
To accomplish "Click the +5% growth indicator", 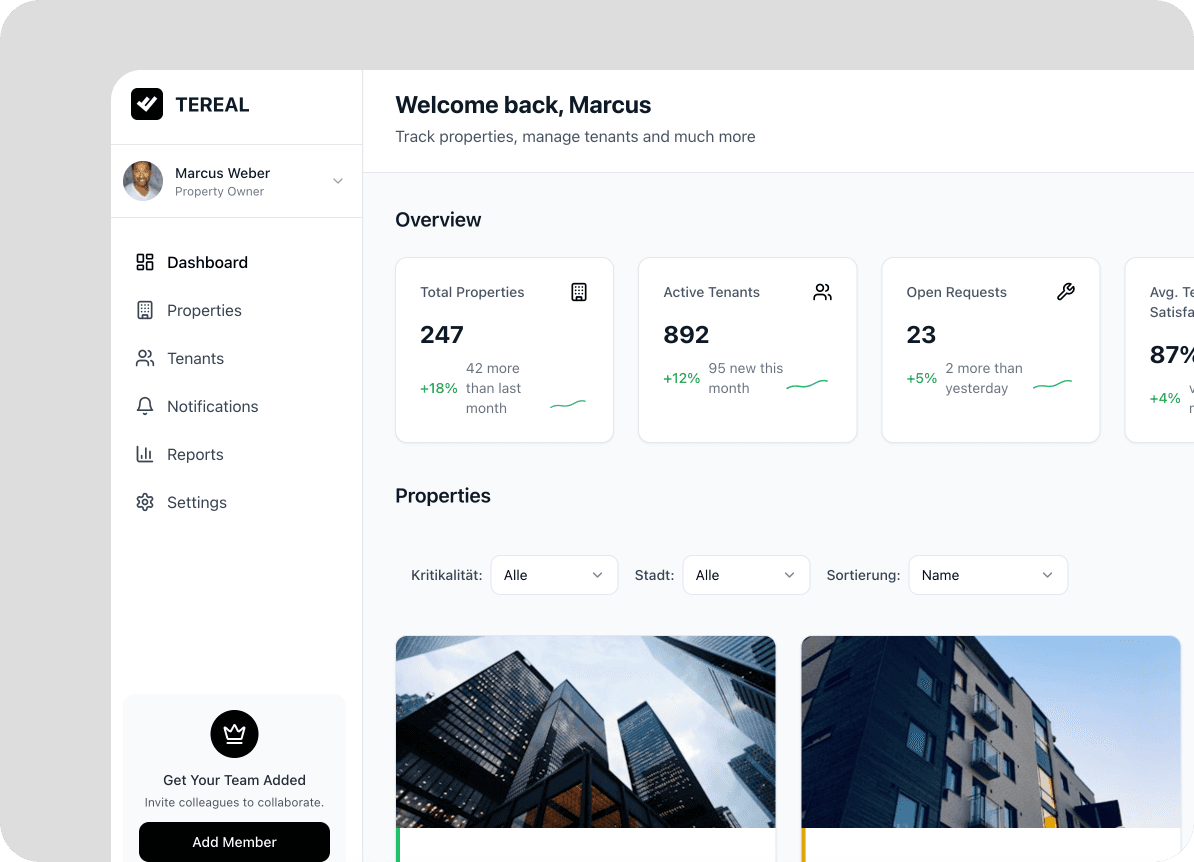I will click(921, 378).
